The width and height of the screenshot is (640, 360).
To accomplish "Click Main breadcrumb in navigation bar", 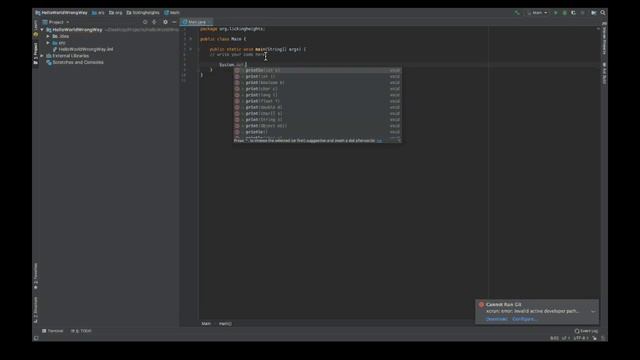I will 172,13.
